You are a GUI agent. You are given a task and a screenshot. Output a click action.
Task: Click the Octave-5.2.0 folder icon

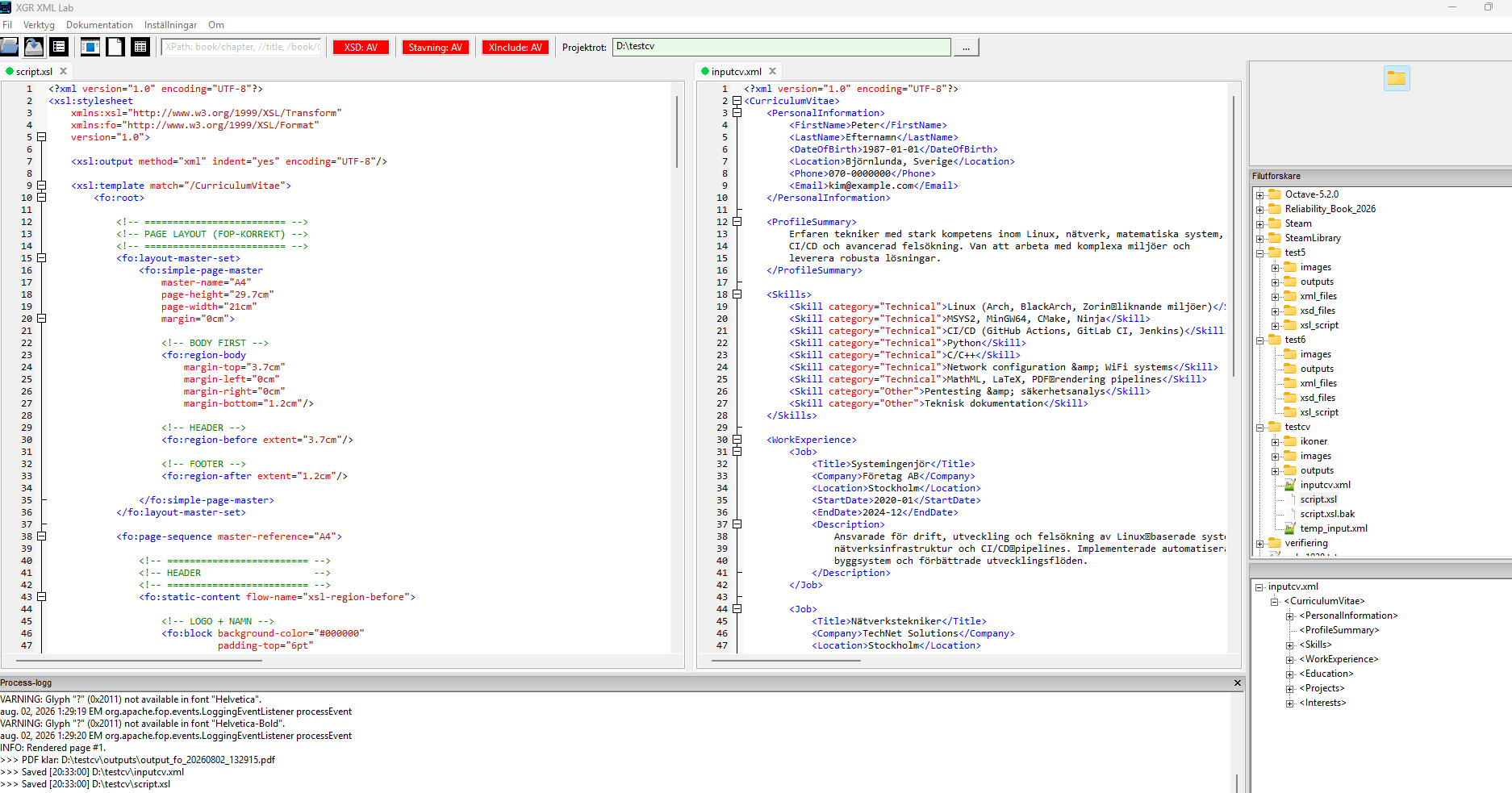[x=1275, y=194]
